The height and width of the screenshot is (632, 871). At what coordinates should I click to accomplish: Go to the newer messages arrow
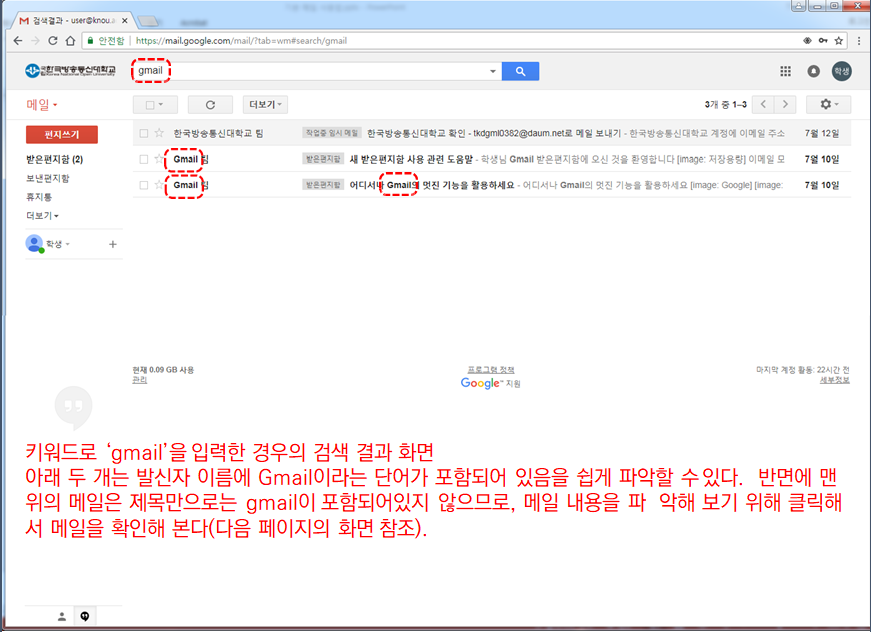click(763, 104)
